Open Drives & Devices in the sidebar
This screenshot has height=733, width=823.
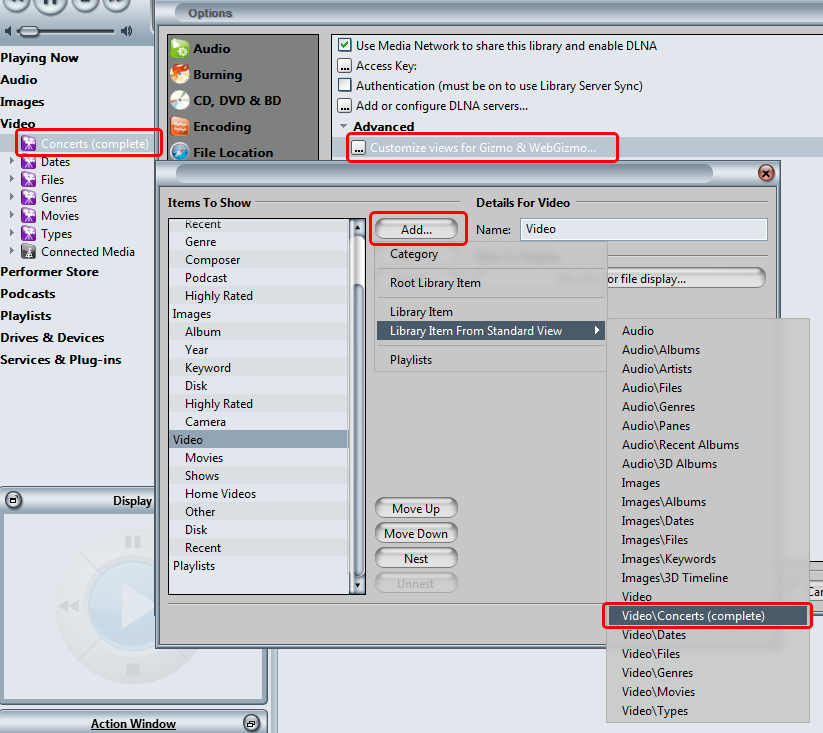click(x=52, y=338)
